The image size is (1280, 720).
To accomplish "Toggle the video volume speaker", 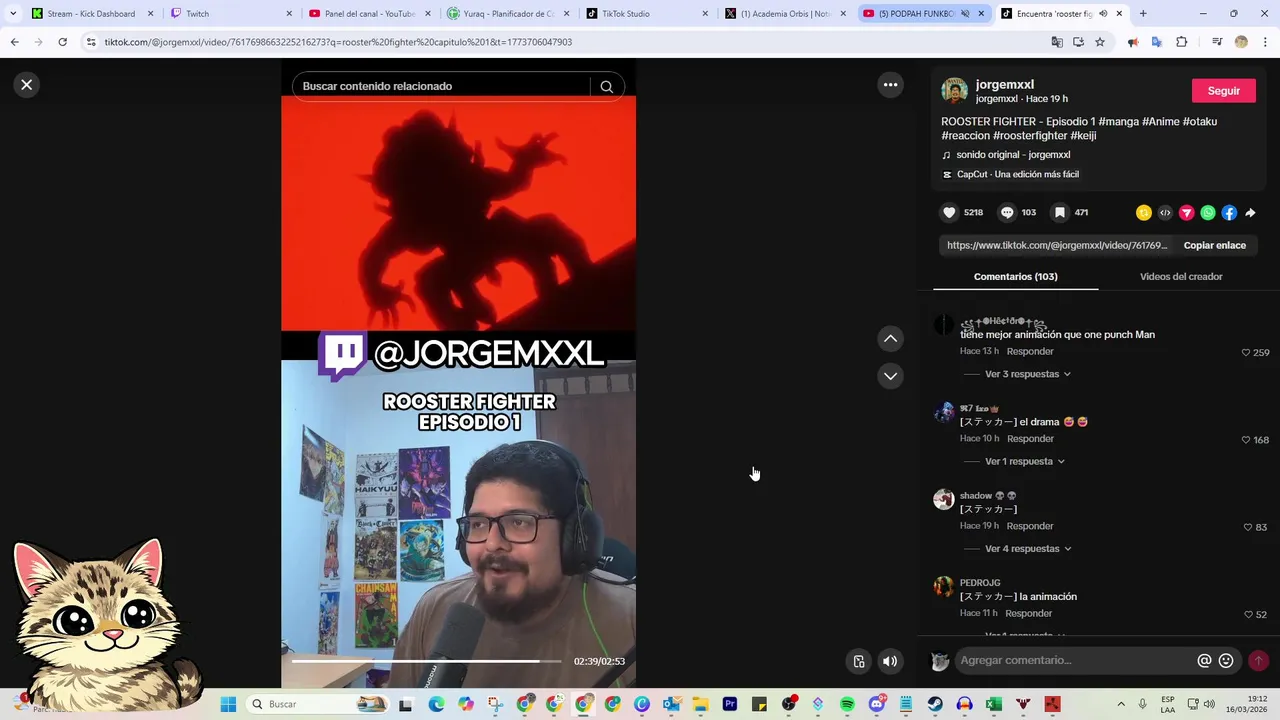I will coord(889,661).
